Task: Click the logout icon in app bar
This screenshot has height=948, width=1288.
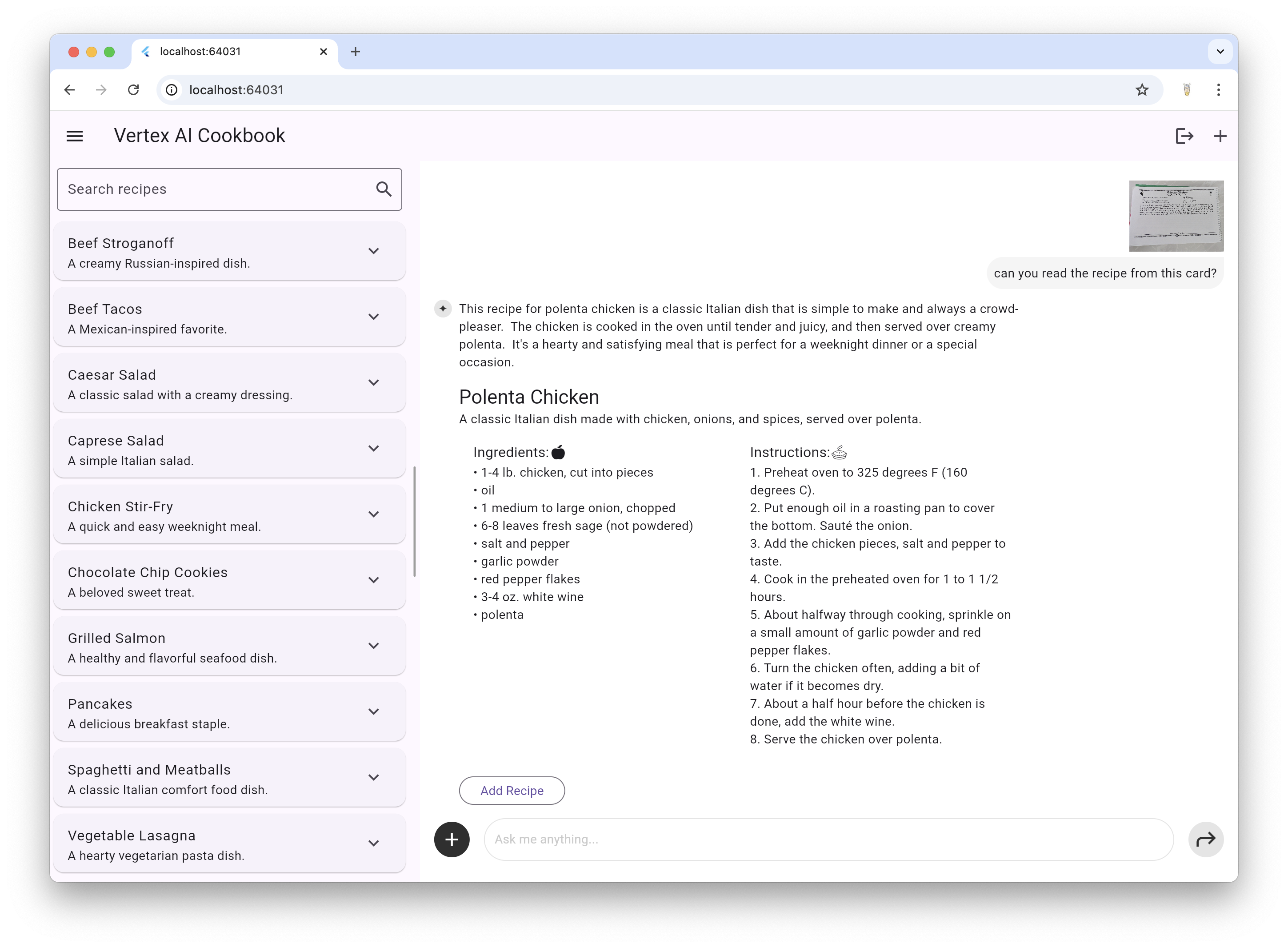Action: 1184,136
